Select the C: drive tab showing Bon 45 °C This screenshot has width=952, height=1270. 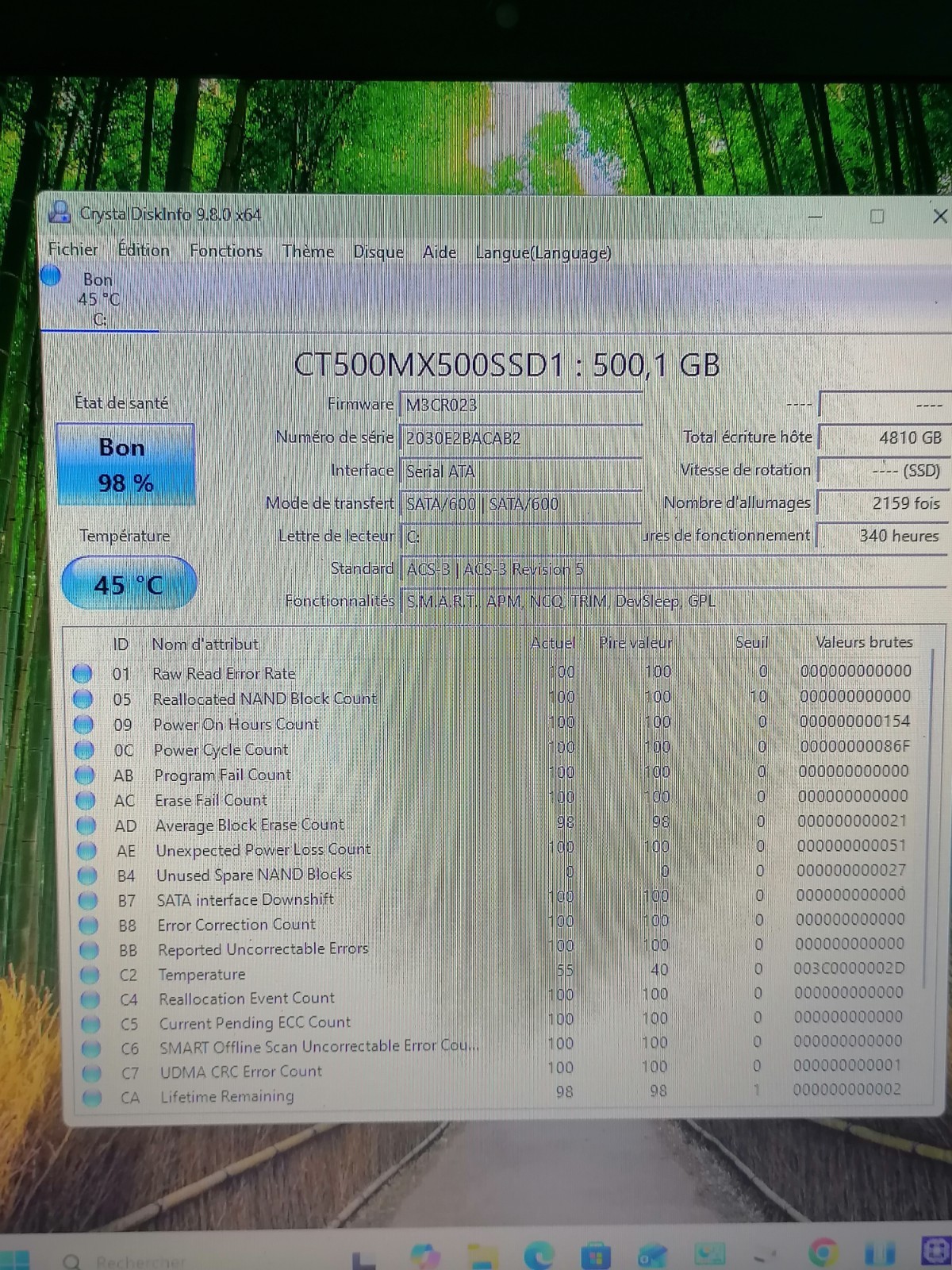point(99,298)
